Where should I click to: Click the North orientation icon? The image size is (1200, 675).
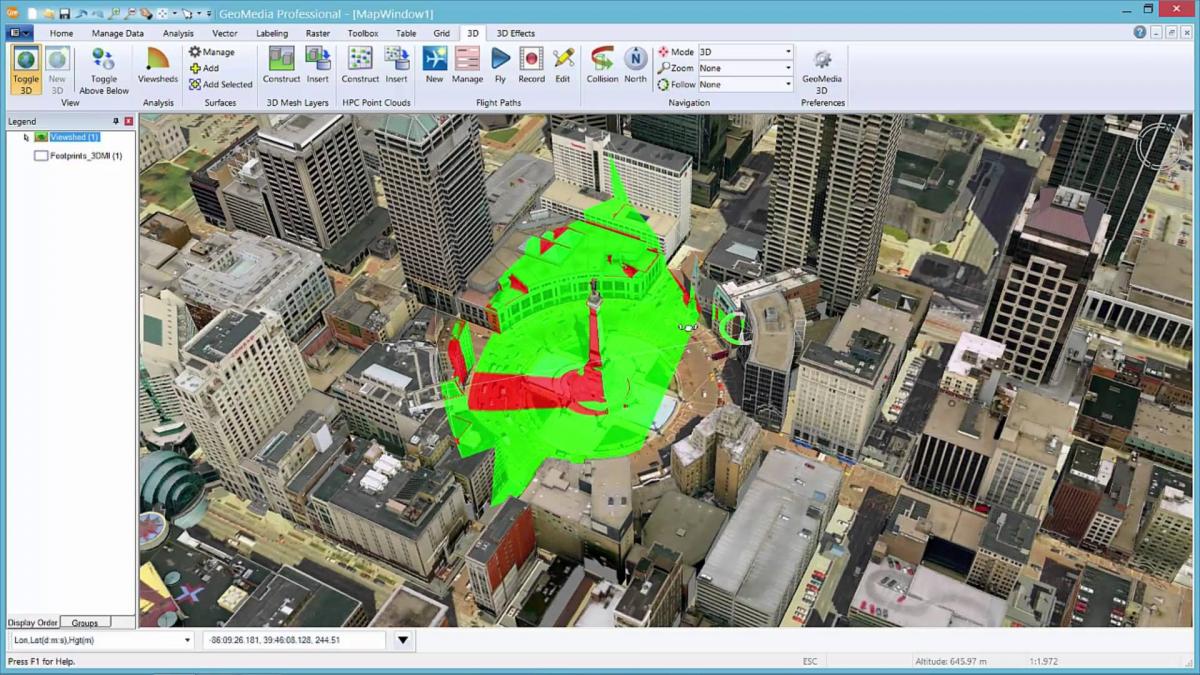pyautogui.click(x=635, y=64)
